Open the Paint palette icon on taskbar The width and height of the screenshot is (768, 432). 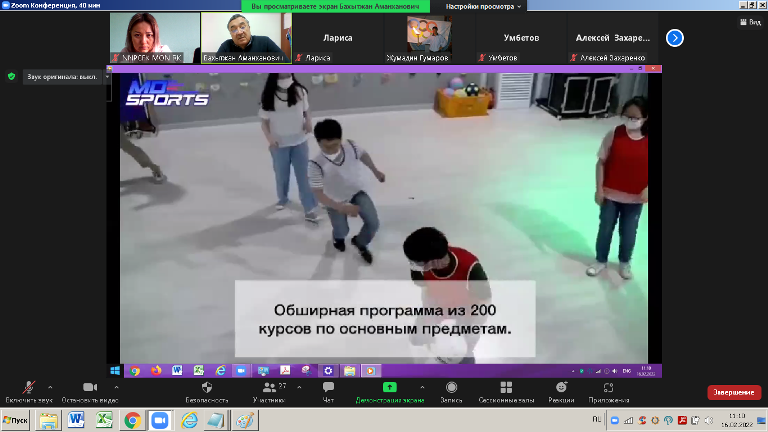[244, 420]
